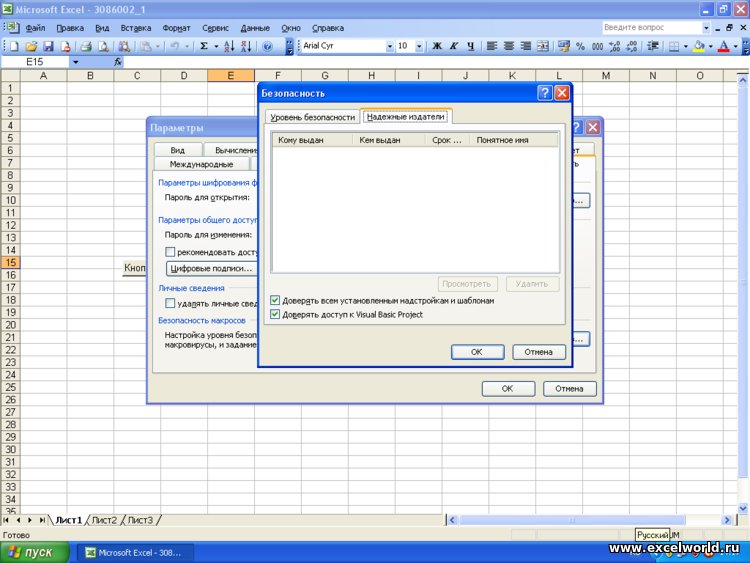Apply yellow fill color bucket
The image size is (750, 563).
[x=699, y=46]
